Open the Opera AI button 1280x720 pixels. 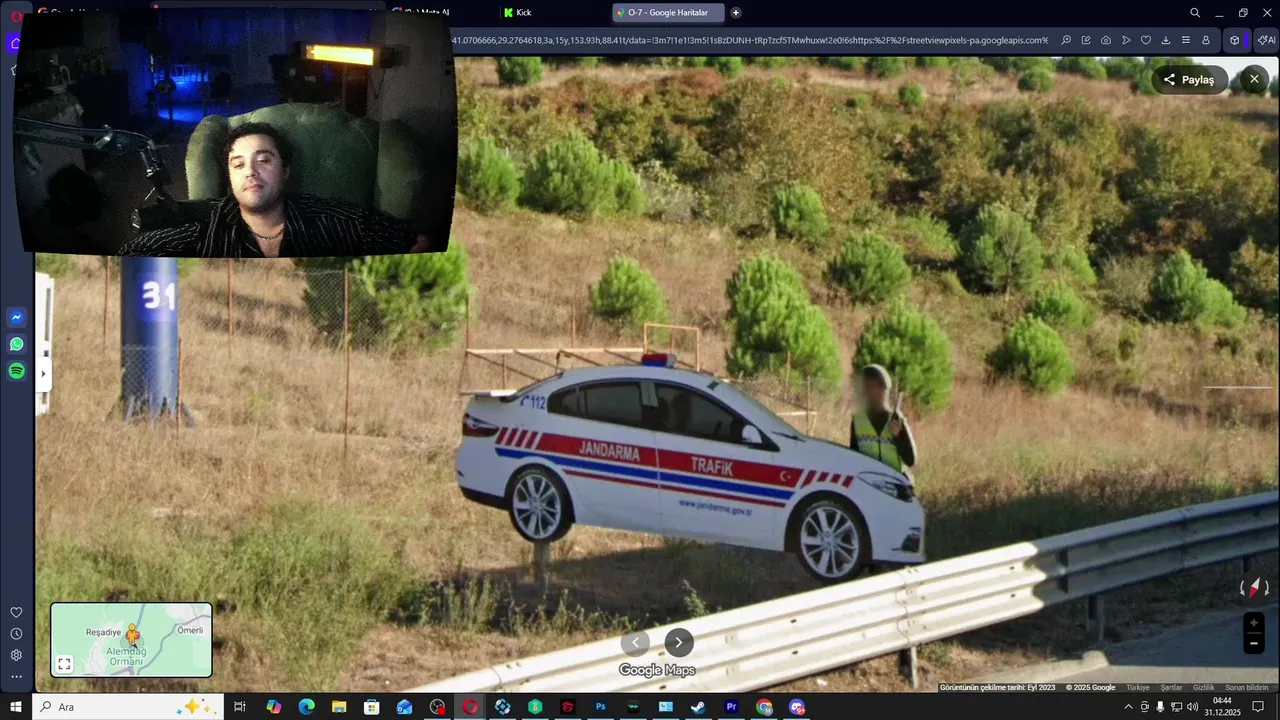[1266, 40]
